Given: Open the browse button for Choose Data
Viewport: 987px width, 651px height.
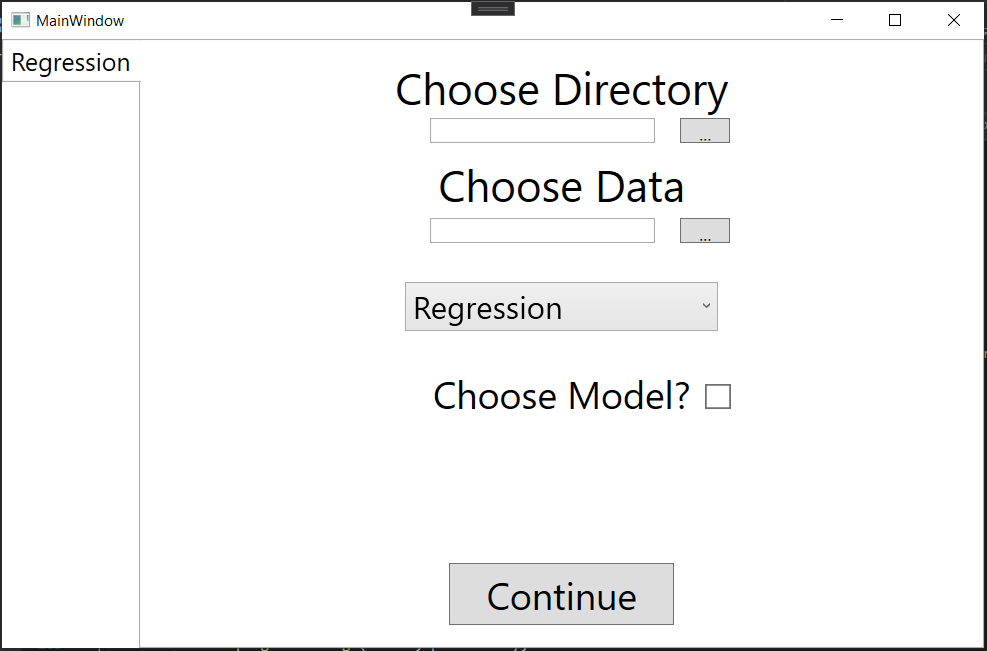Looking at the screenshot, I should point(705,231).
